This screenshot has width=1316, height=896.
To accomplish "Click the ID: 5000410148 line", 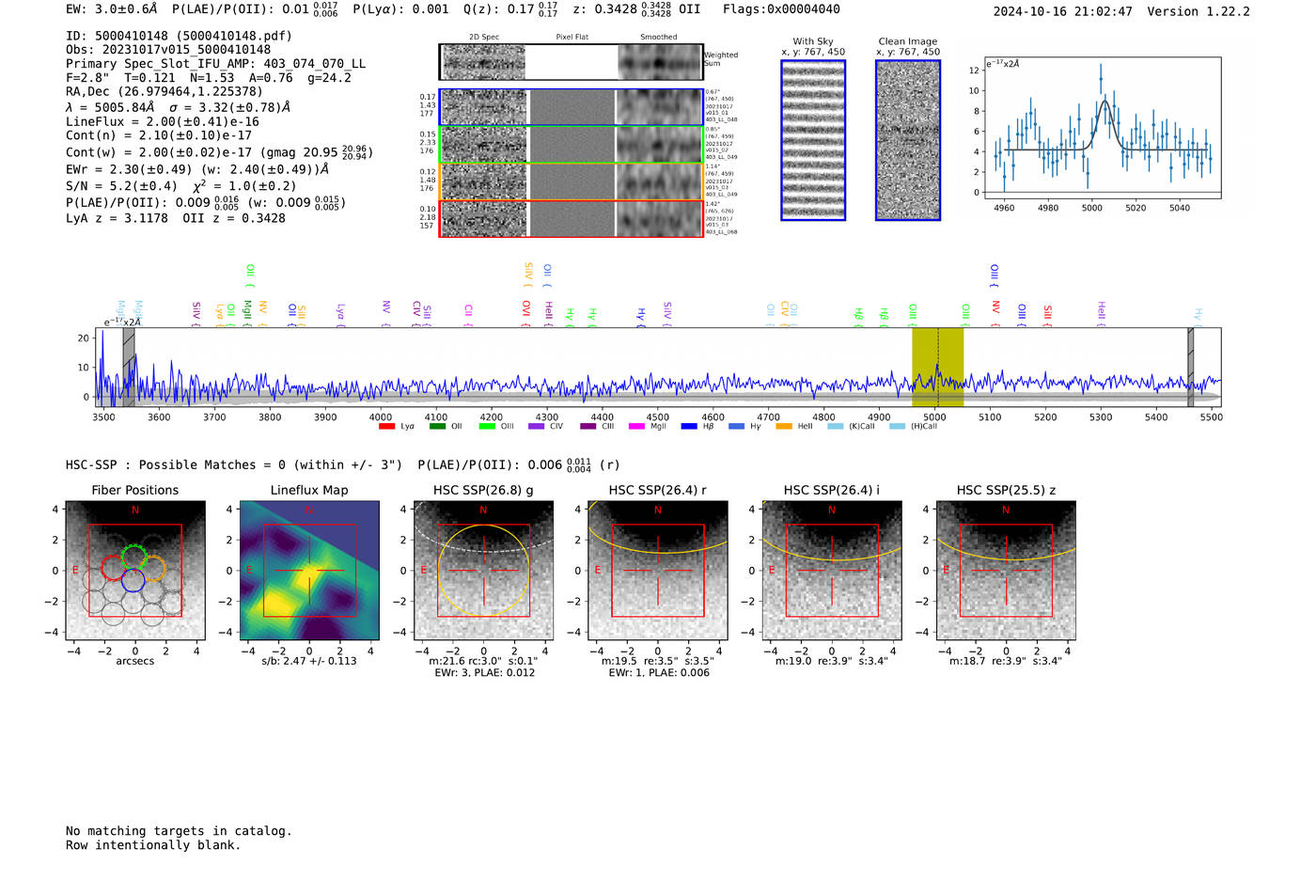I will [x=179, y=36].
